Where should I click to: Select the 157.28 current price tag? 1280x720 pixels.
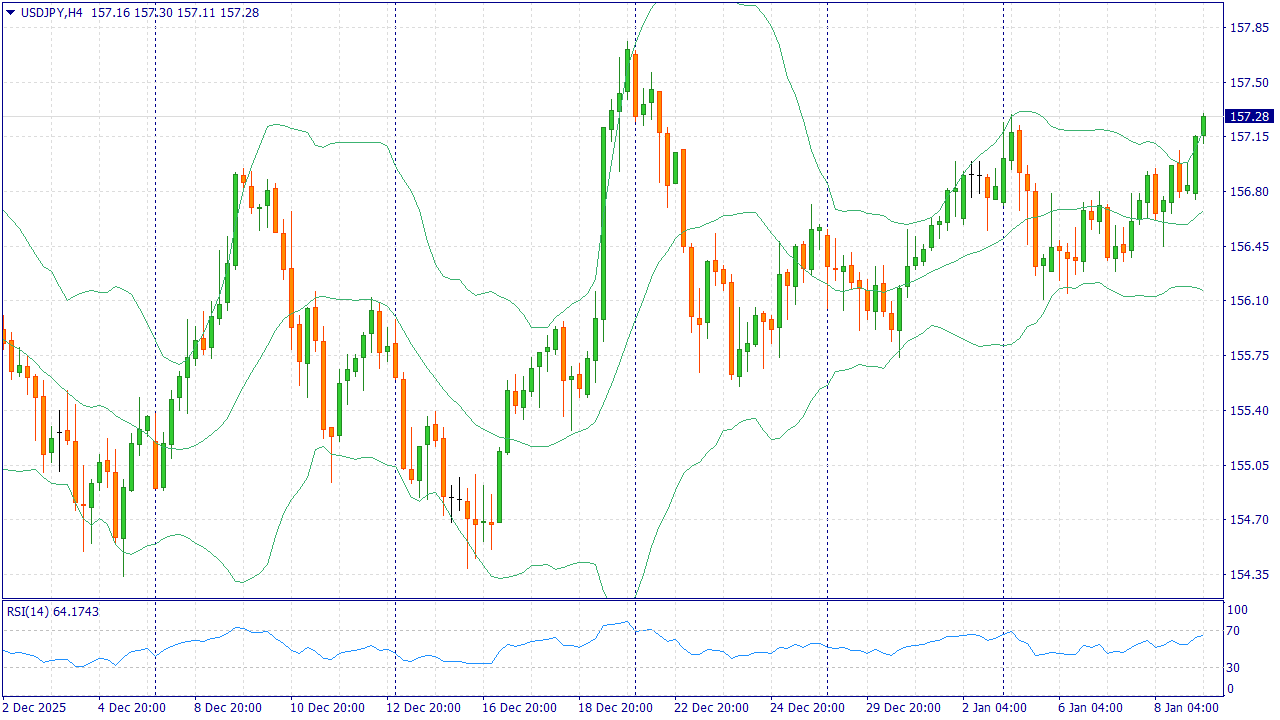1249,117
